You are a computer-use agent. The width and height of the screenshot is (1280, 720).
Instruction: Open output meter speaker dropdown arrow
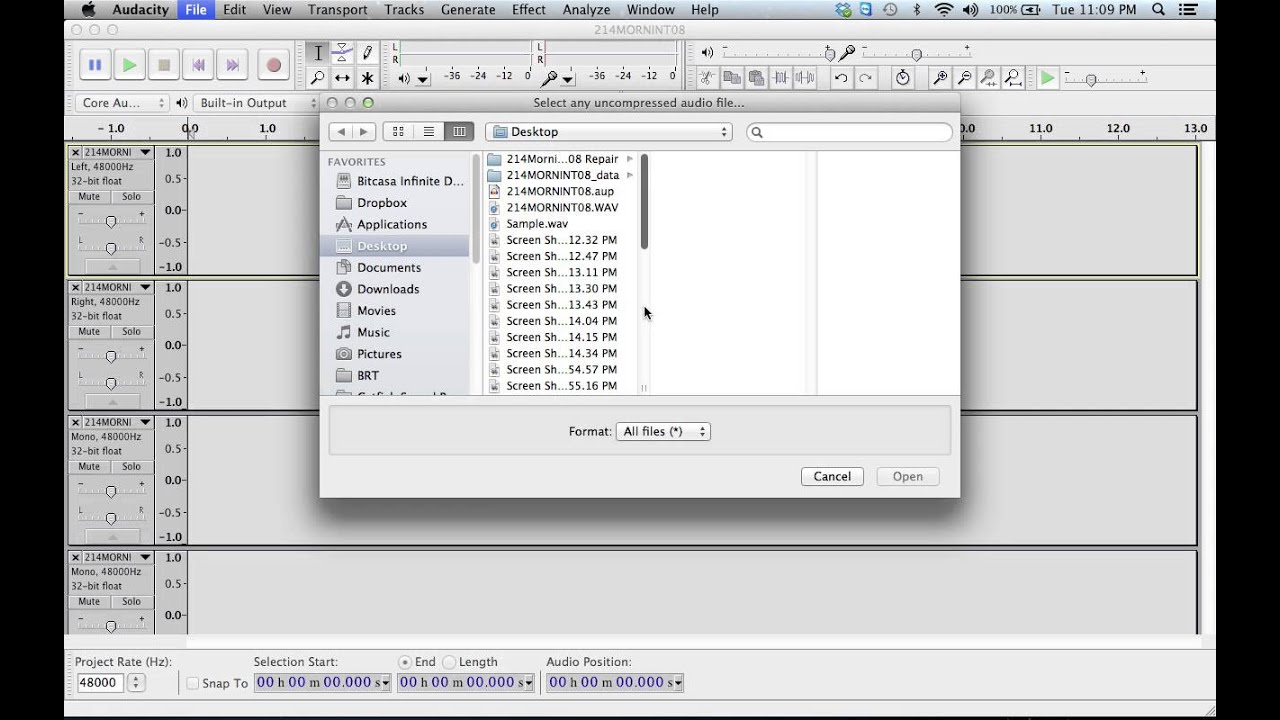423,78
